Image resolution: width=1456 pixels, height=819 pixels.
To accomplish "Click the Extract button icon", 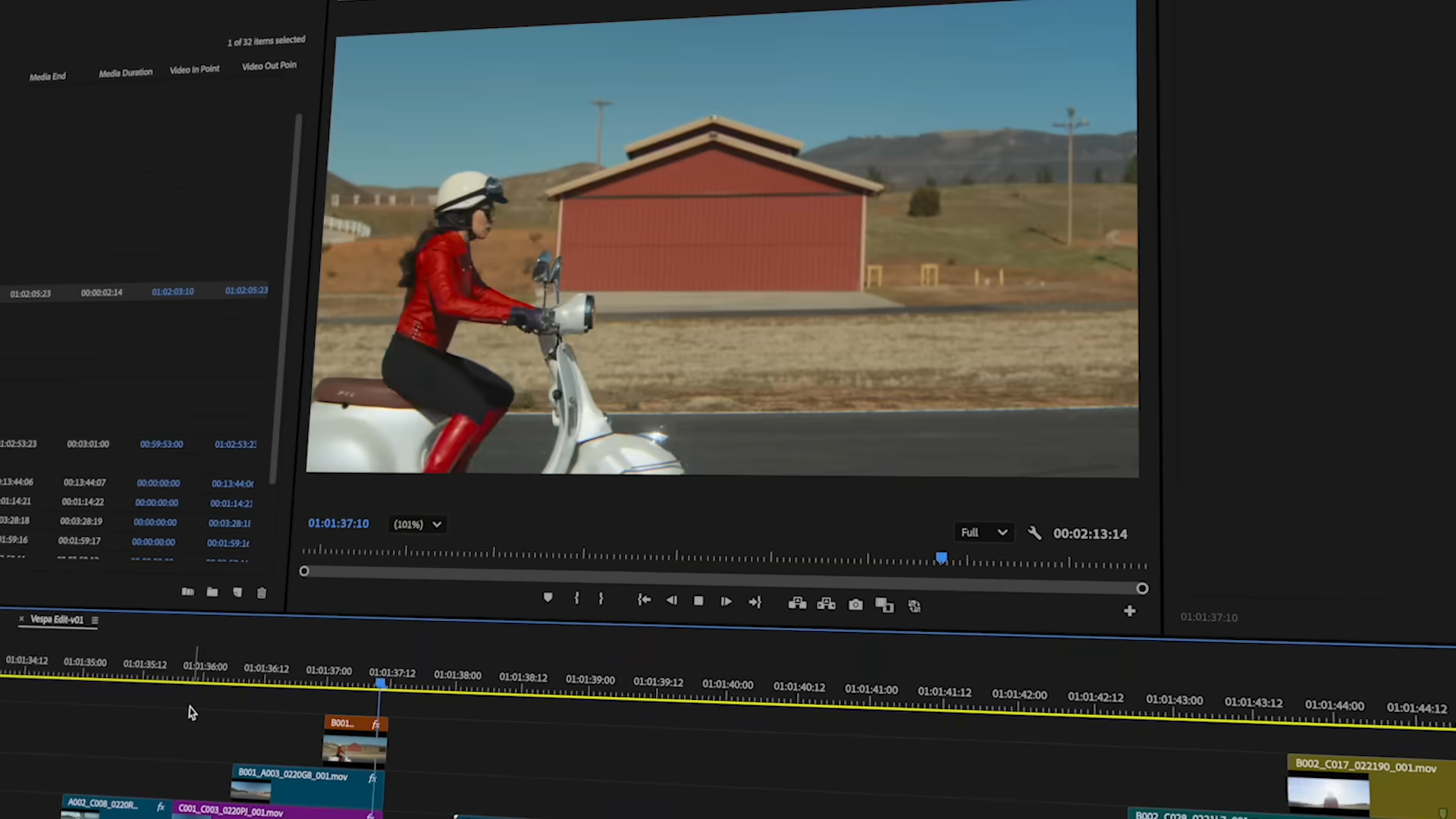I will pyautogui.click(x=826, y=604).
